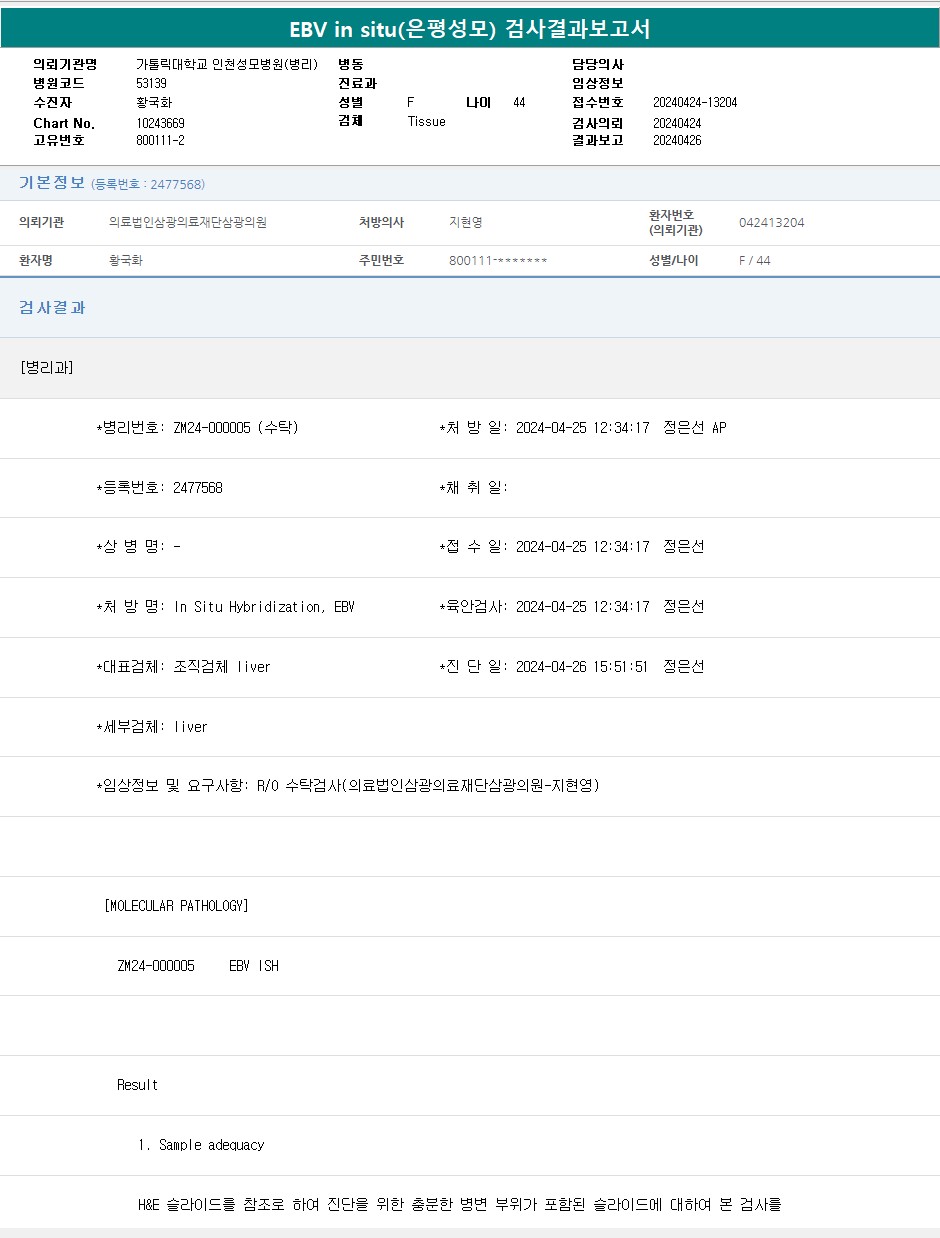Click the 검사결과 section heading

coord(52,308)
